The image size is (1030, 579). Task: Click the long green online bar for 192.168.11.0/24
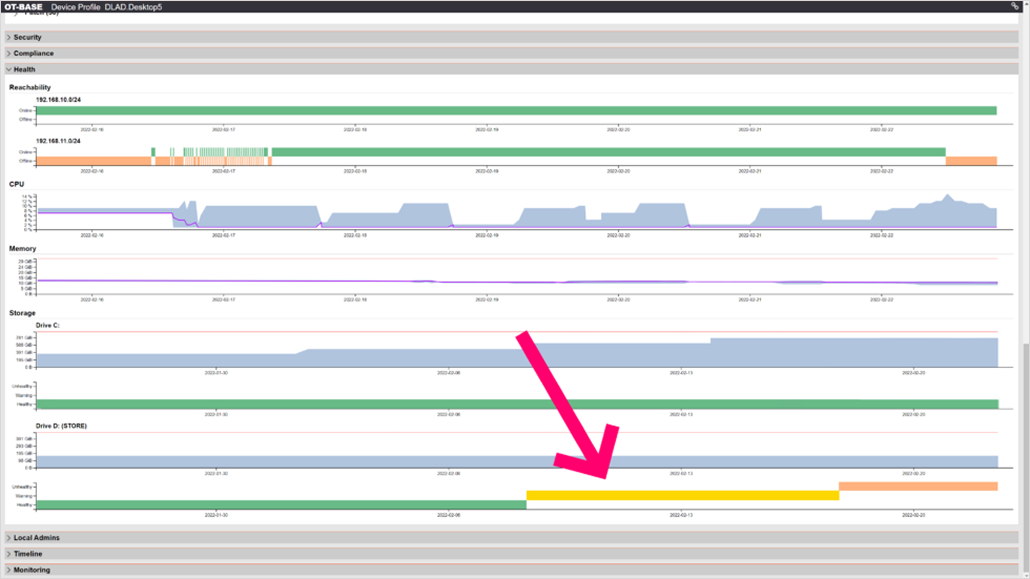click(609, 152)
